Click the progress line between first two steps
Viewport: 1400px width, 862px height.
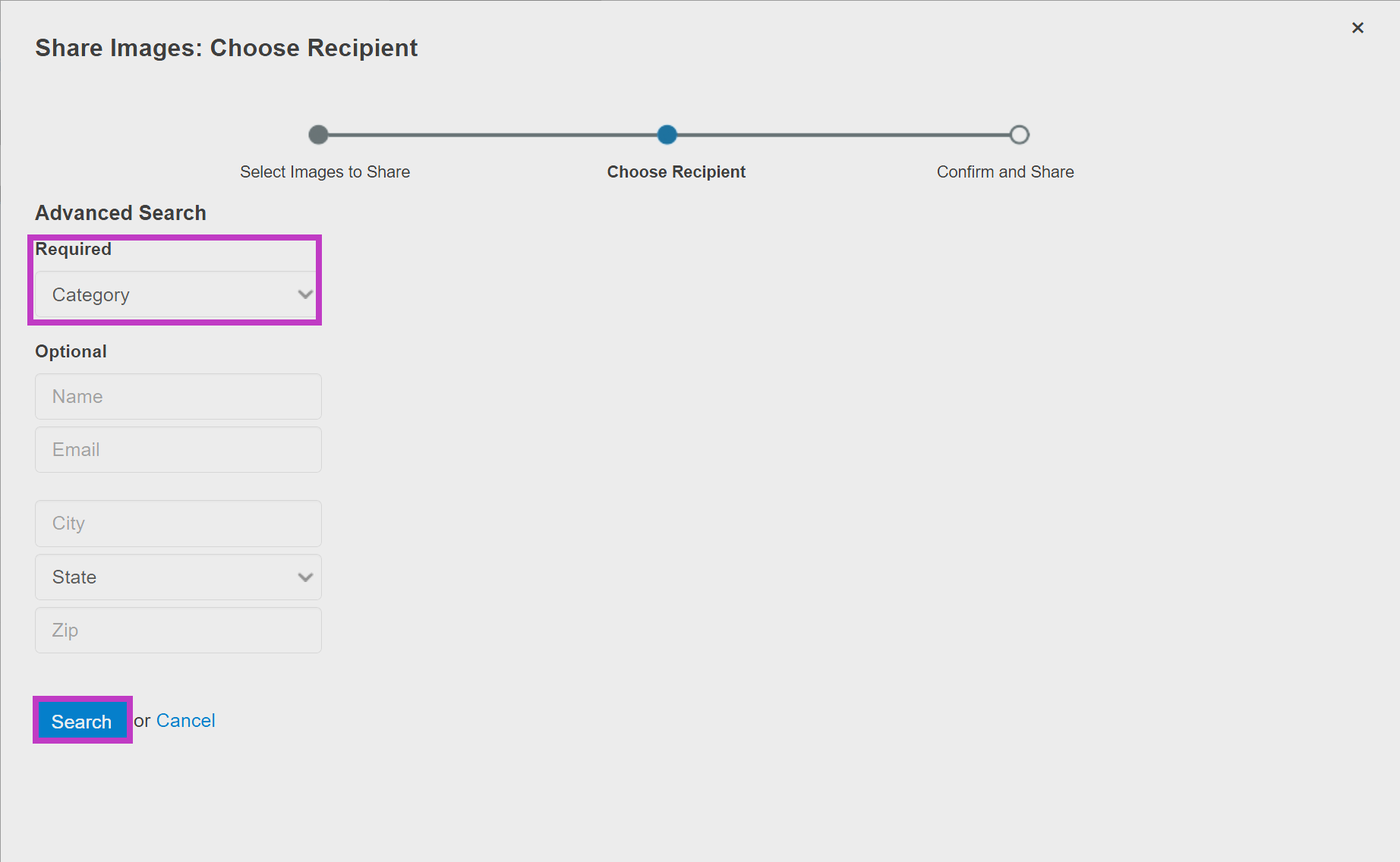(x=493, y=135)
